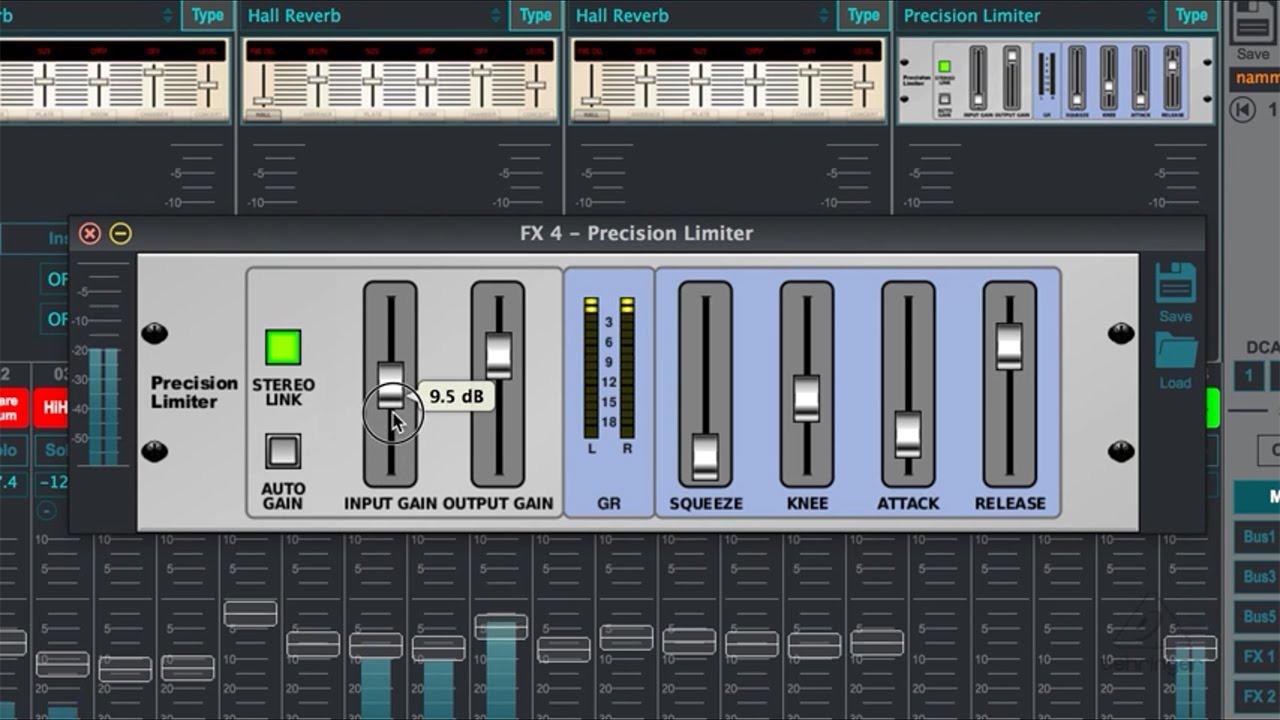Click the Load folder icon in the limiter window
The height and width of the screenshot is (720, 1280).
[1176, 351]
